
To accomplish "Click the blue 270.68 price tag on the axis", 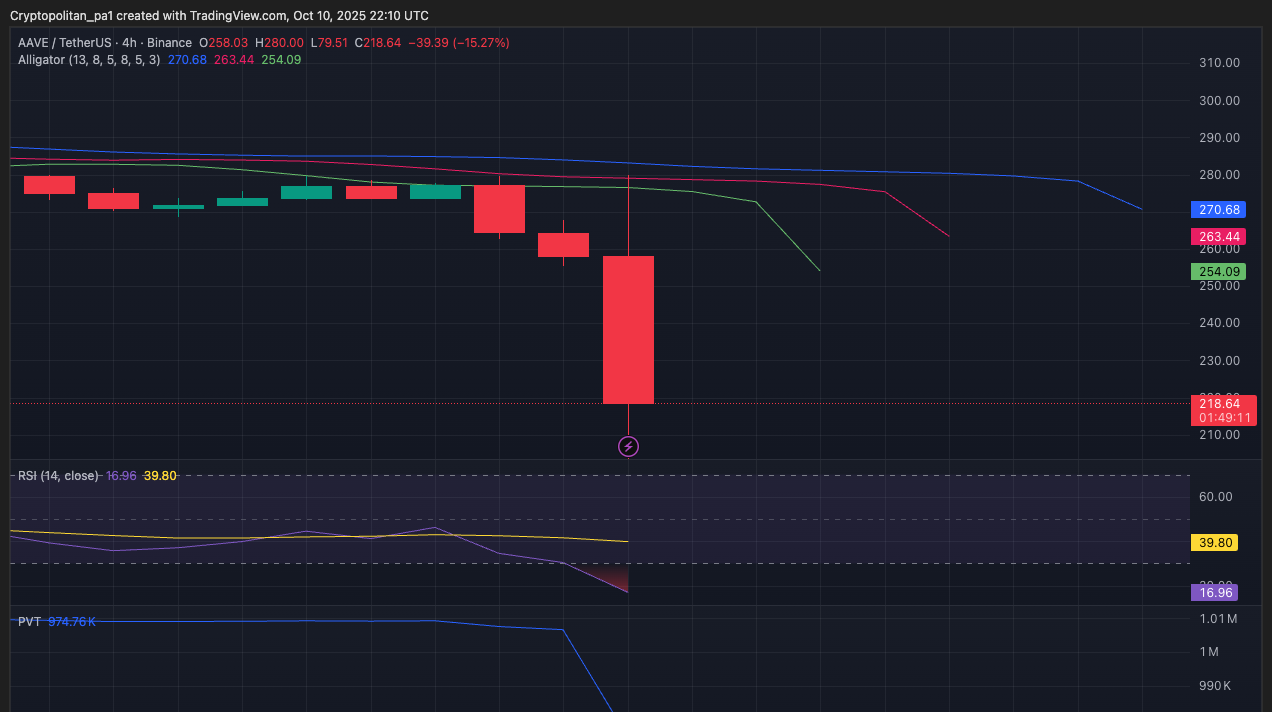I will click(x=1218, y=210).
